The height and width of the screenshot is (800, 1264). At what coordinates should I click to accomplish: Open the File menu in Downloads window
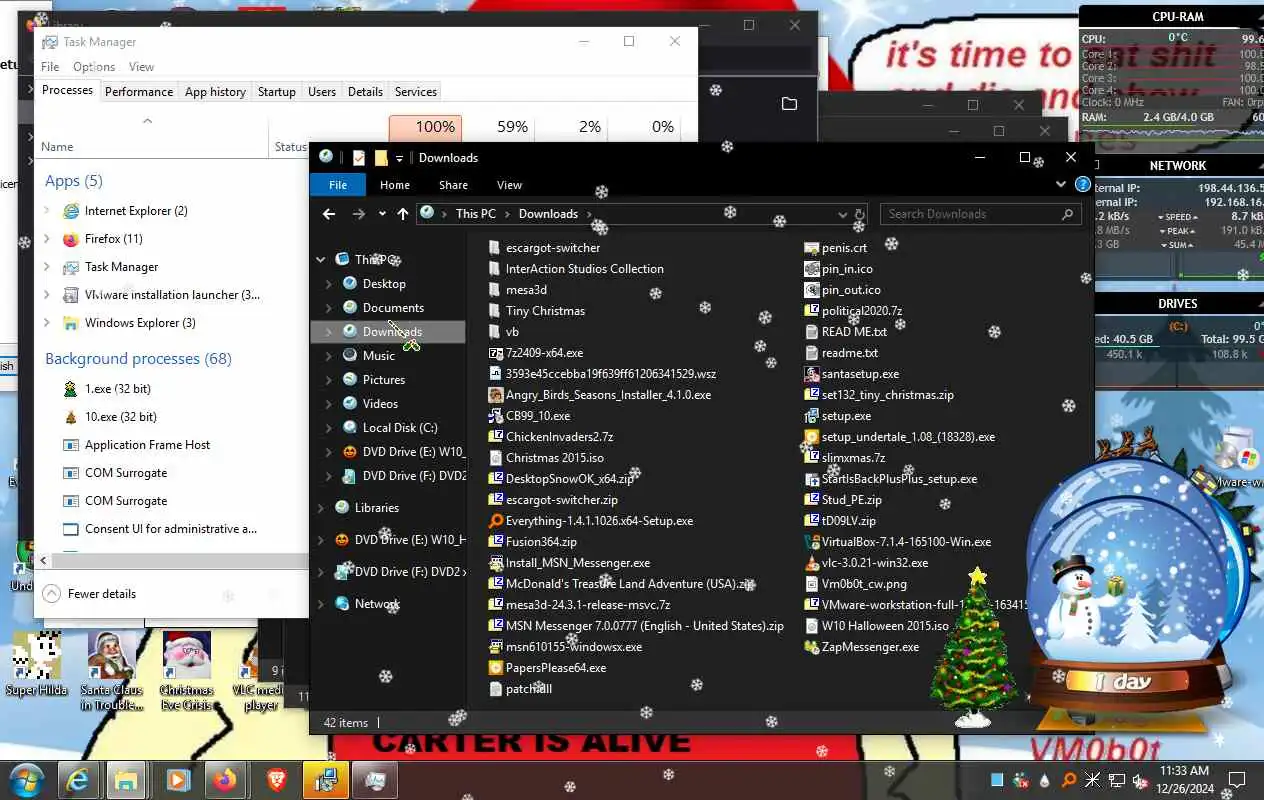[x=338, y=185]
